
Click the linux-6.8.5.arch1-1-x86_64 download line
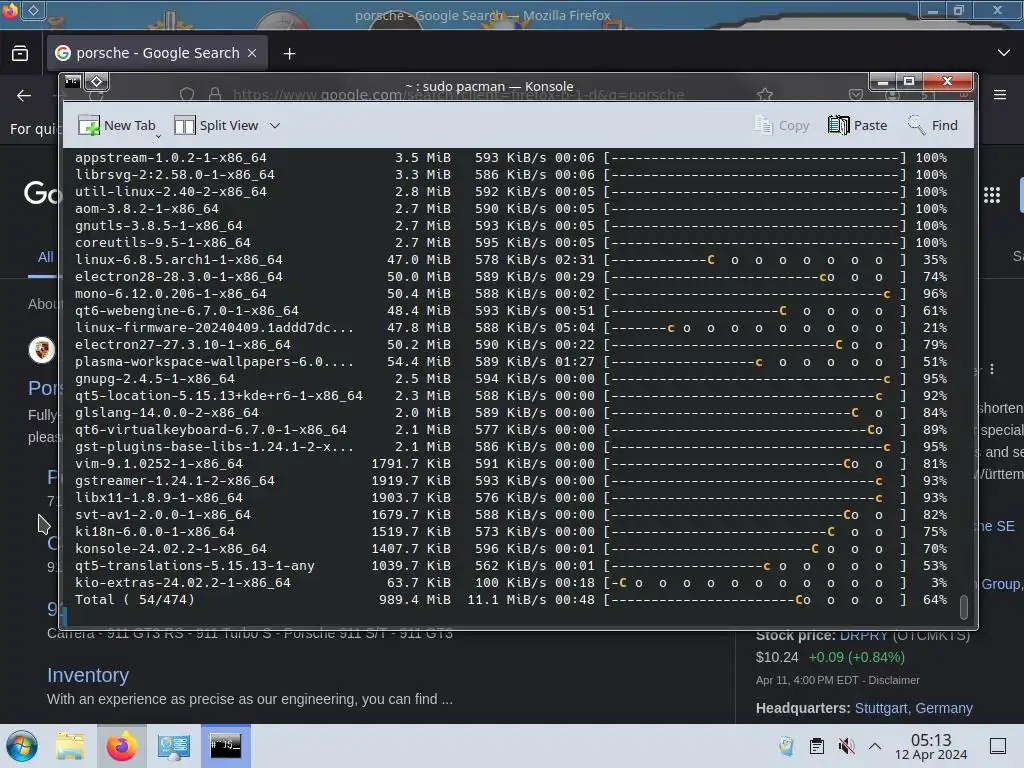tap(511, 260)
